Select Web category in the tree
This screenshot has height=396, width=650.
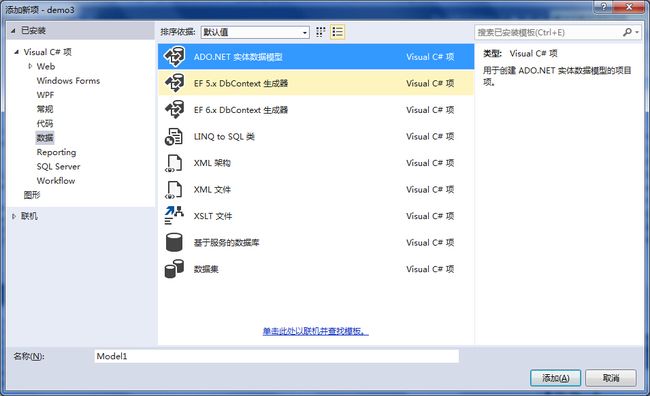pyautogui.click(x=46, y=66)
